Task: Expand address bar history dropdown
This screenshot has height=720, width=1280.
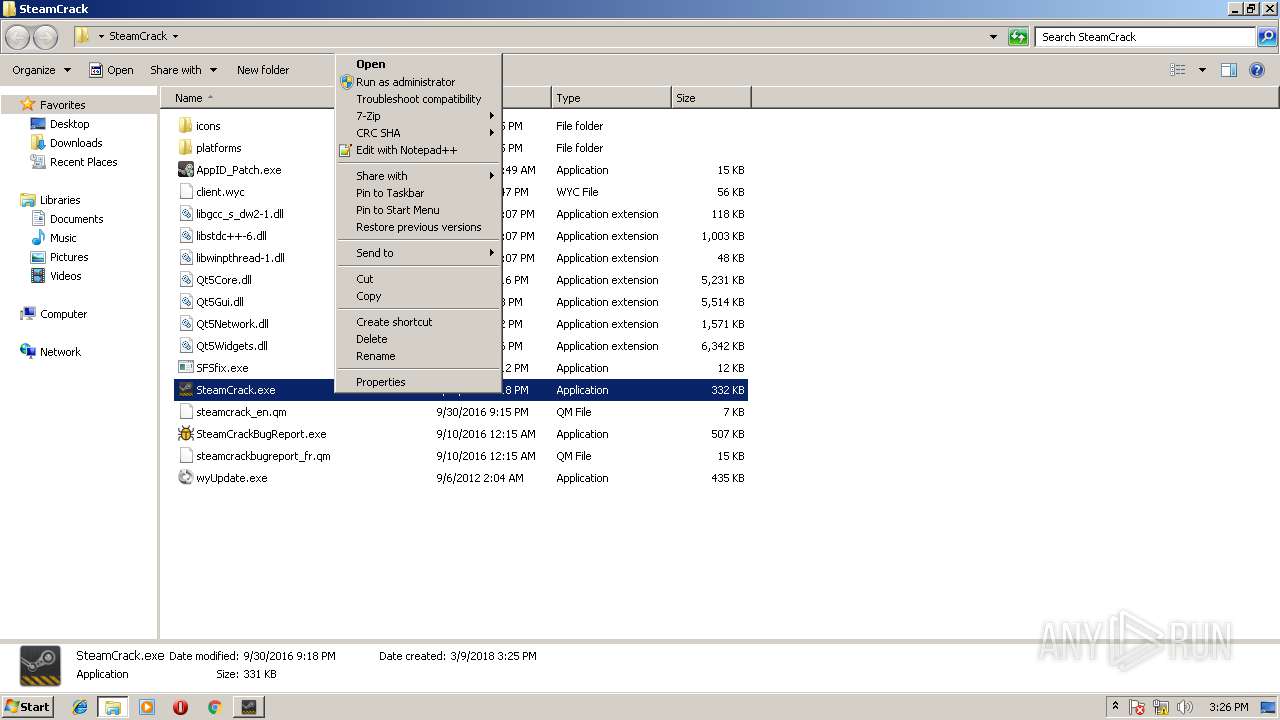Action: 993,37
